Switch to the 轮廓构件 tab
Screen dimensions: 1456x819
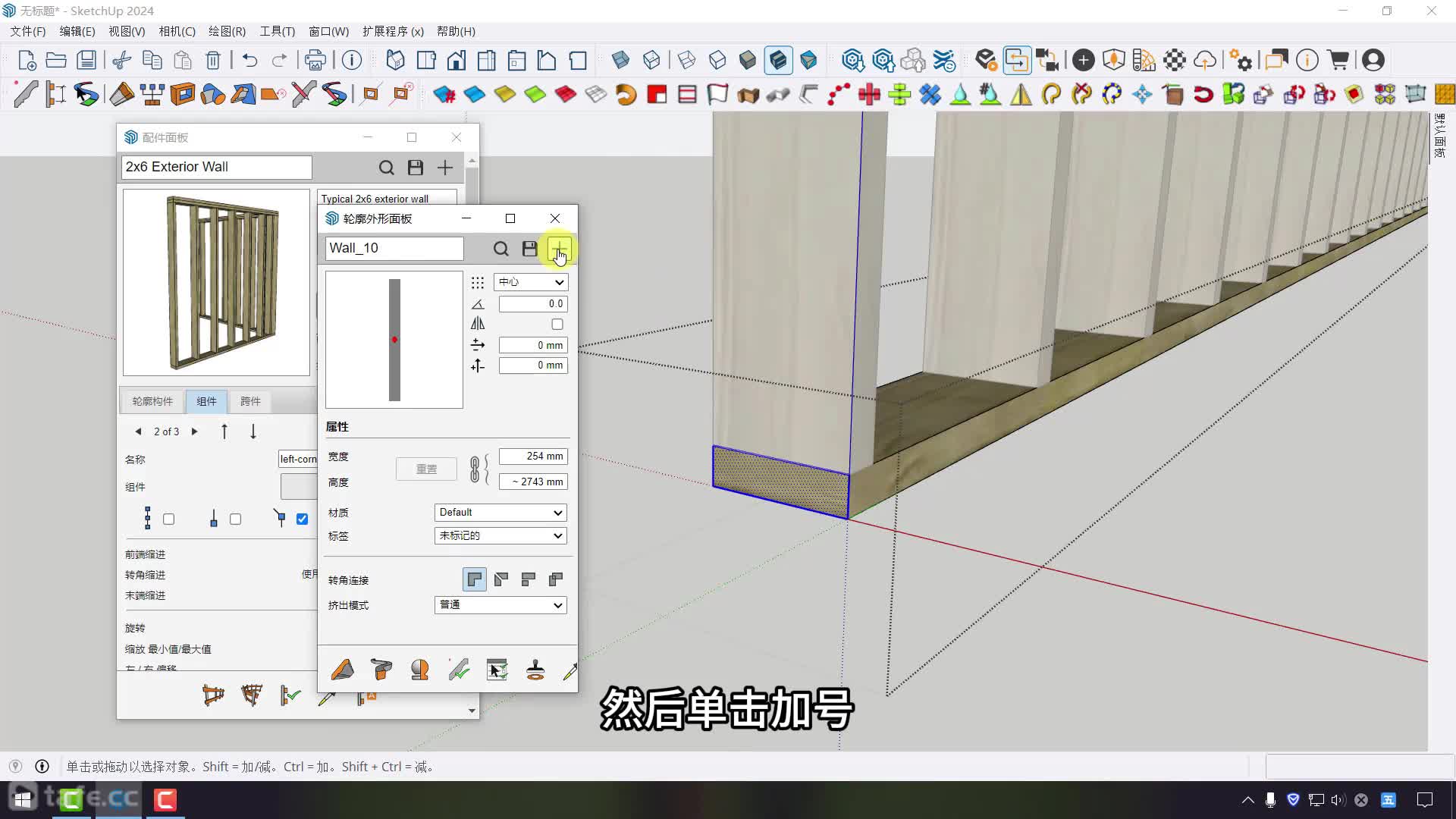pos(152,401)
